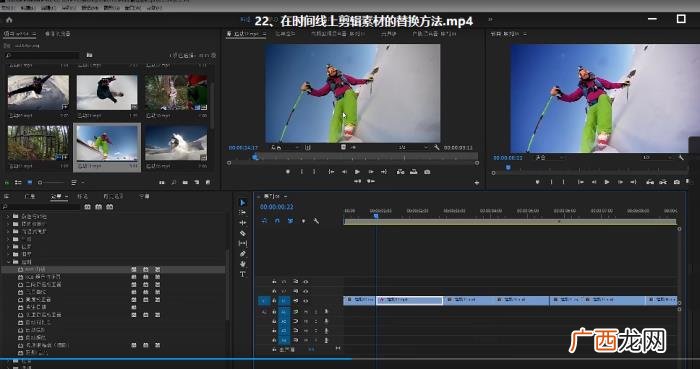This screenshot has width=700, height=369.
Task: Select the Selection tool in timeline toolbar
Action: 242,203
